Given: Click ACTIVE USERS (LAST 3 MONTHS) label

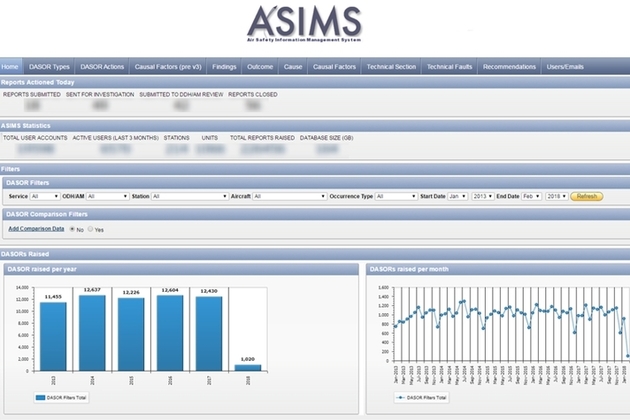Looking at the screenshot, I should (116, 138).
